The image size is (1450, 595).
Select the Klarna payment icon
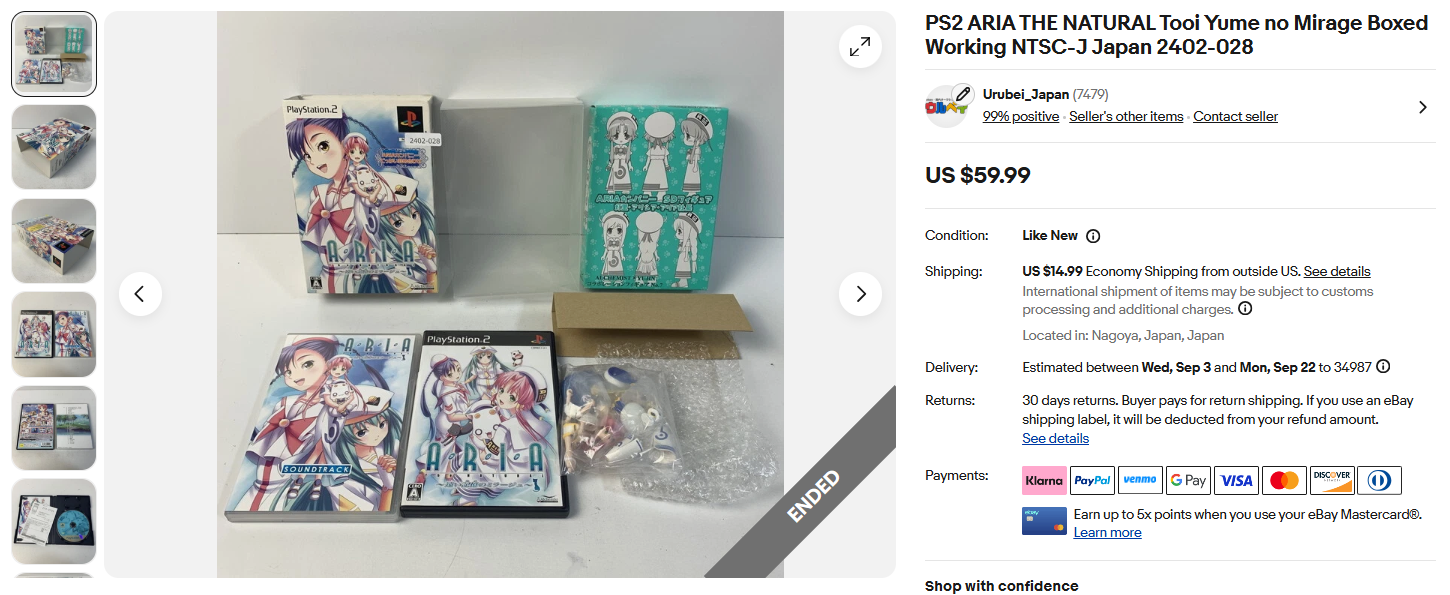coord(1044,481)
